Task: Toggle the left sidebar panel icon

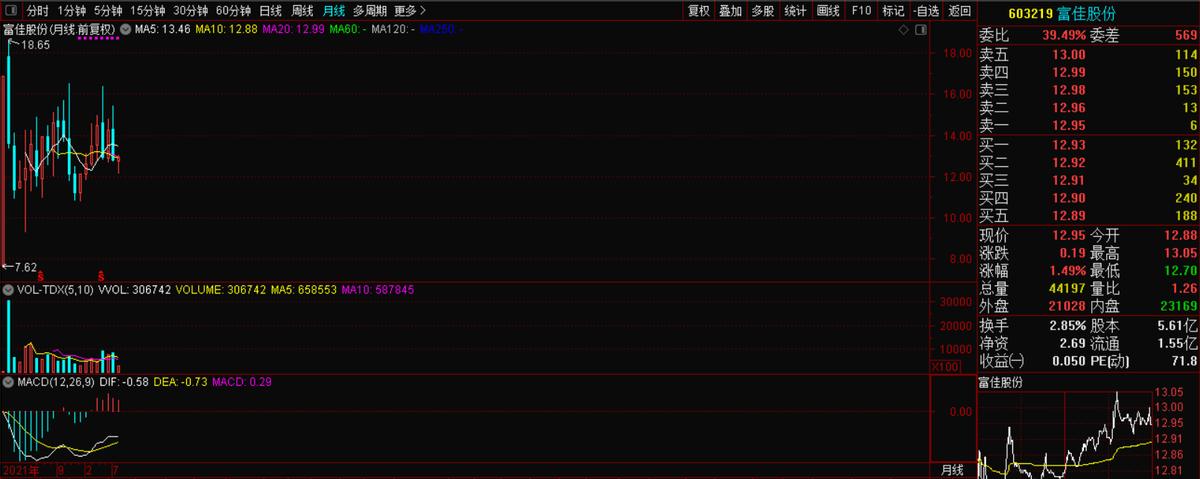Action: [x=9, y=11]
